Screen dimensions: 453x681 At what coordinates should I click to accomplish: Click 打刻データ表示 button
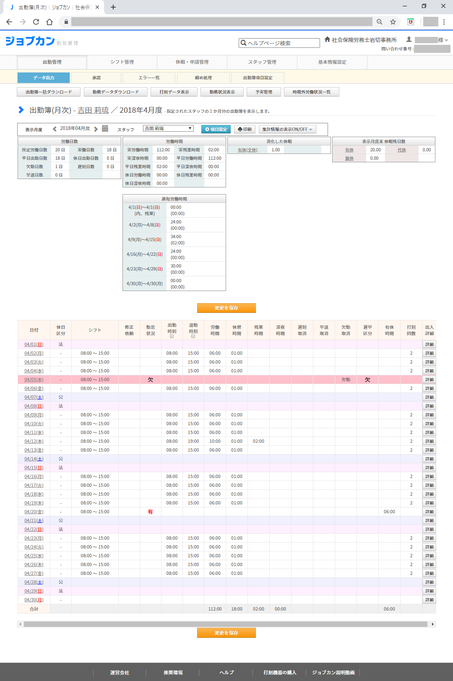(174, 92)
